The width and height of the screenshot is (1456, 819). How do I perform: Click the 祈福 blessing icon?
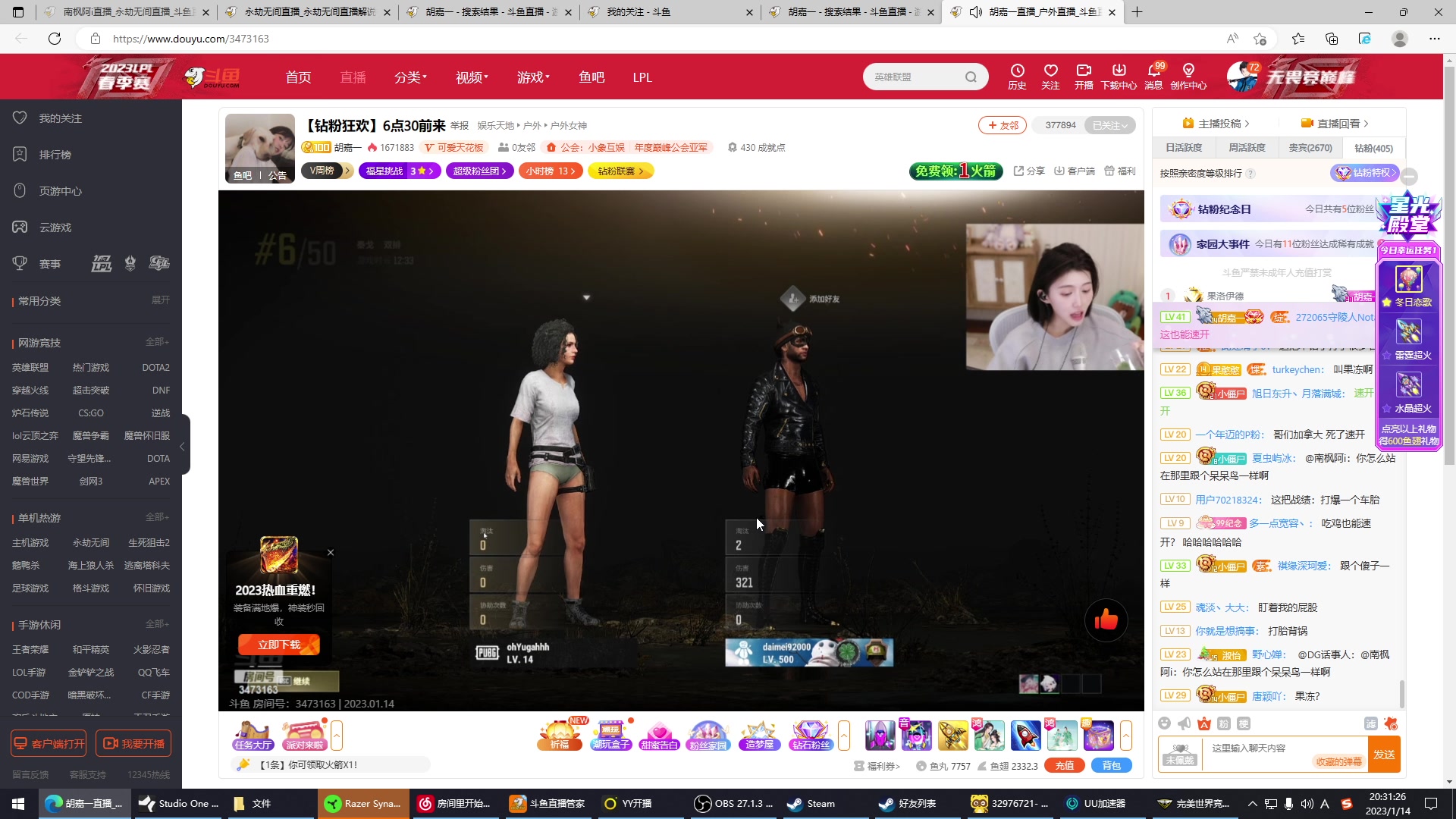tap(560, 736)
